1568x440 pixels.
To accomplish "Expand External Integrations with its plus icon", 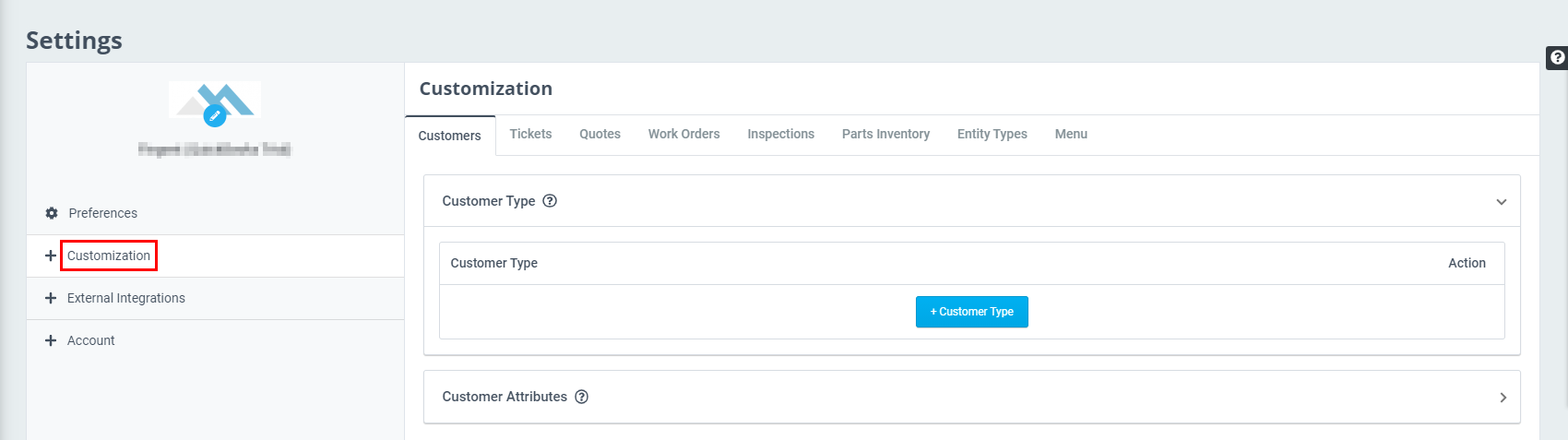I will pos(51,298).
